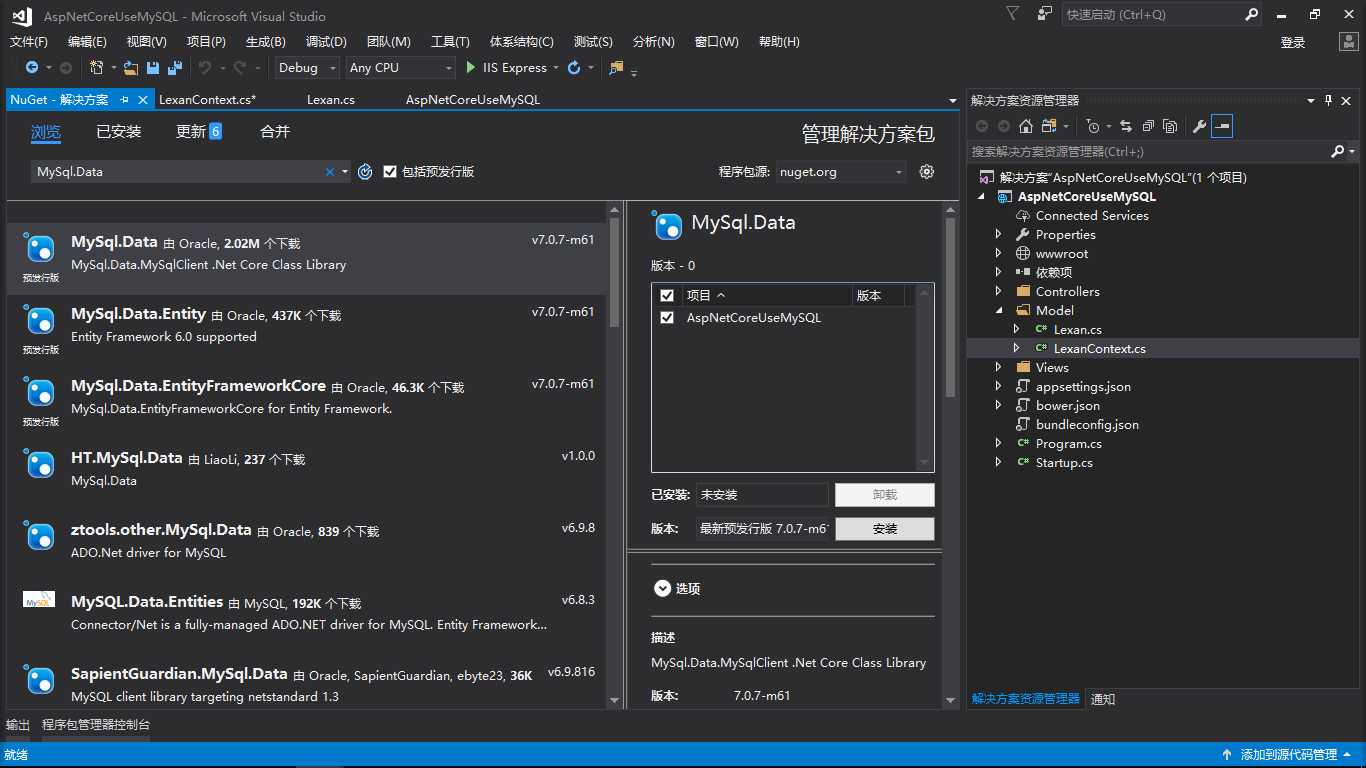Click the Install button 安装
The image size is (1366, 768).
click(x=885, y=529)
